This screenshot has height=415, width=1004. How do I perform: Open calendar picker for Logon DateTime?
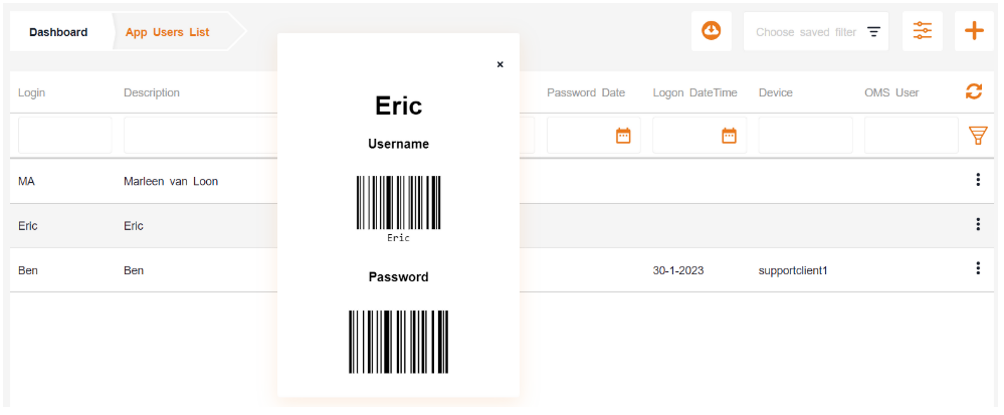(729, 135)
